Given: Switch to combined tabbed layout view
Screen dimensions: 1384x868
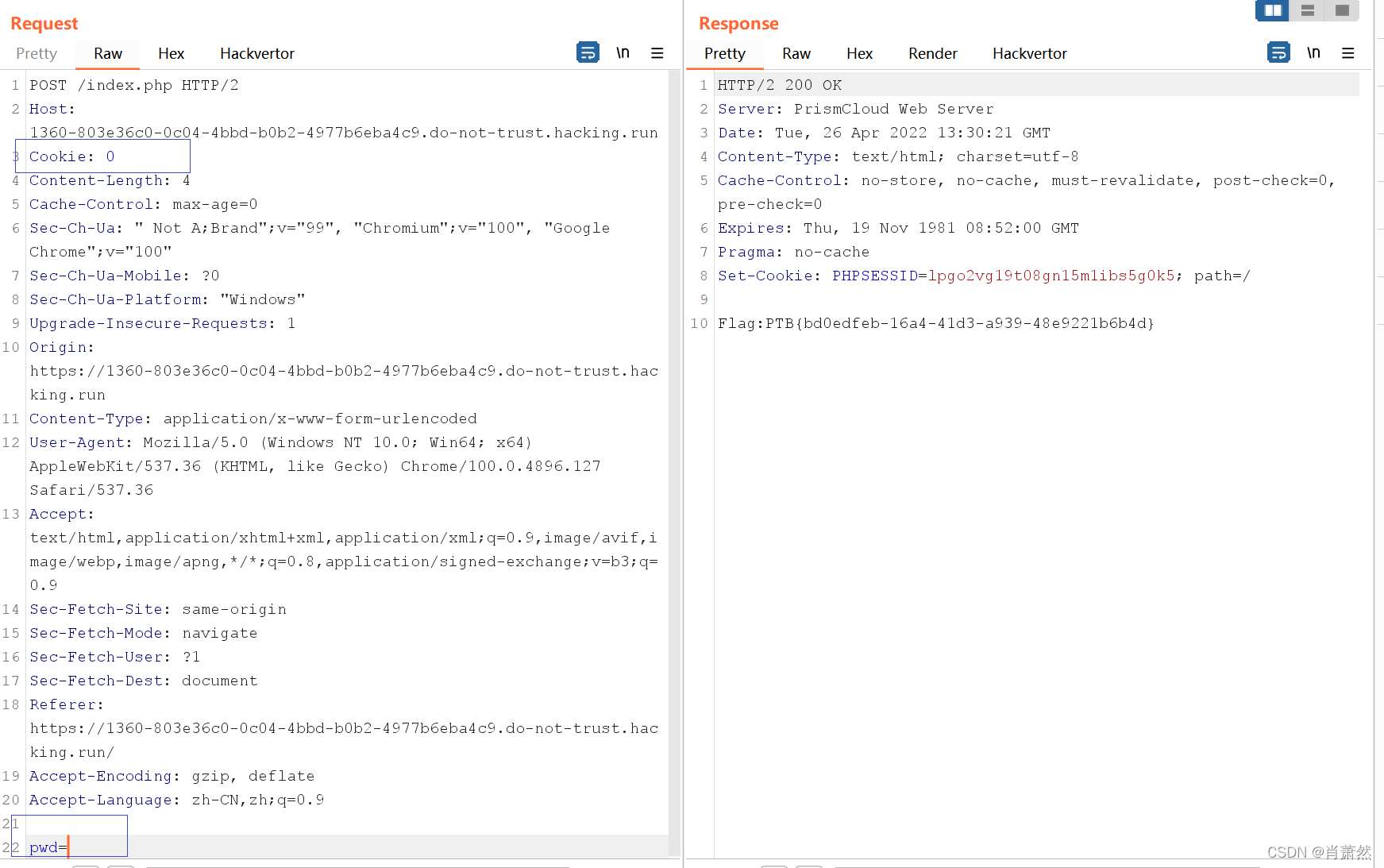Looking at the screenshot, I should (1342, 10).
